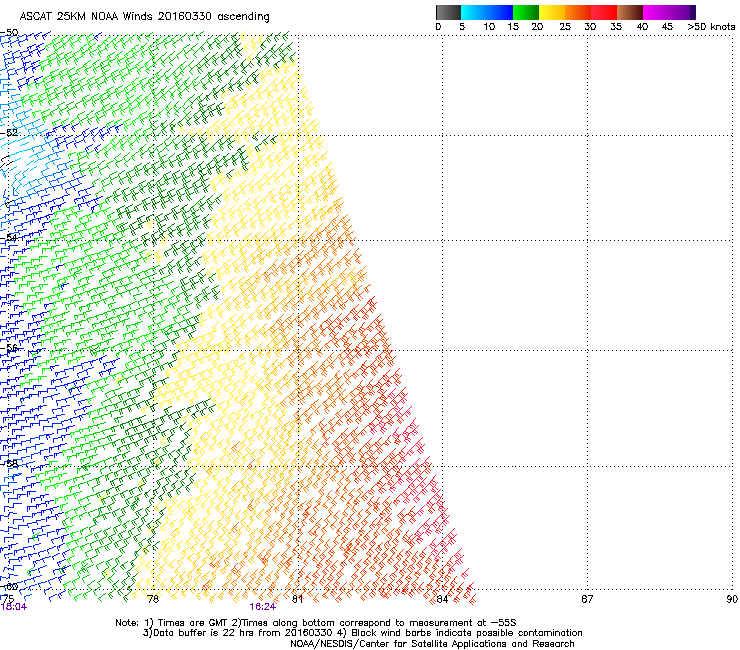The image size is (740, 650).
Task: Click the '20' legend label under the color bar
Action: pyautogui.click(x=537, y=27)
